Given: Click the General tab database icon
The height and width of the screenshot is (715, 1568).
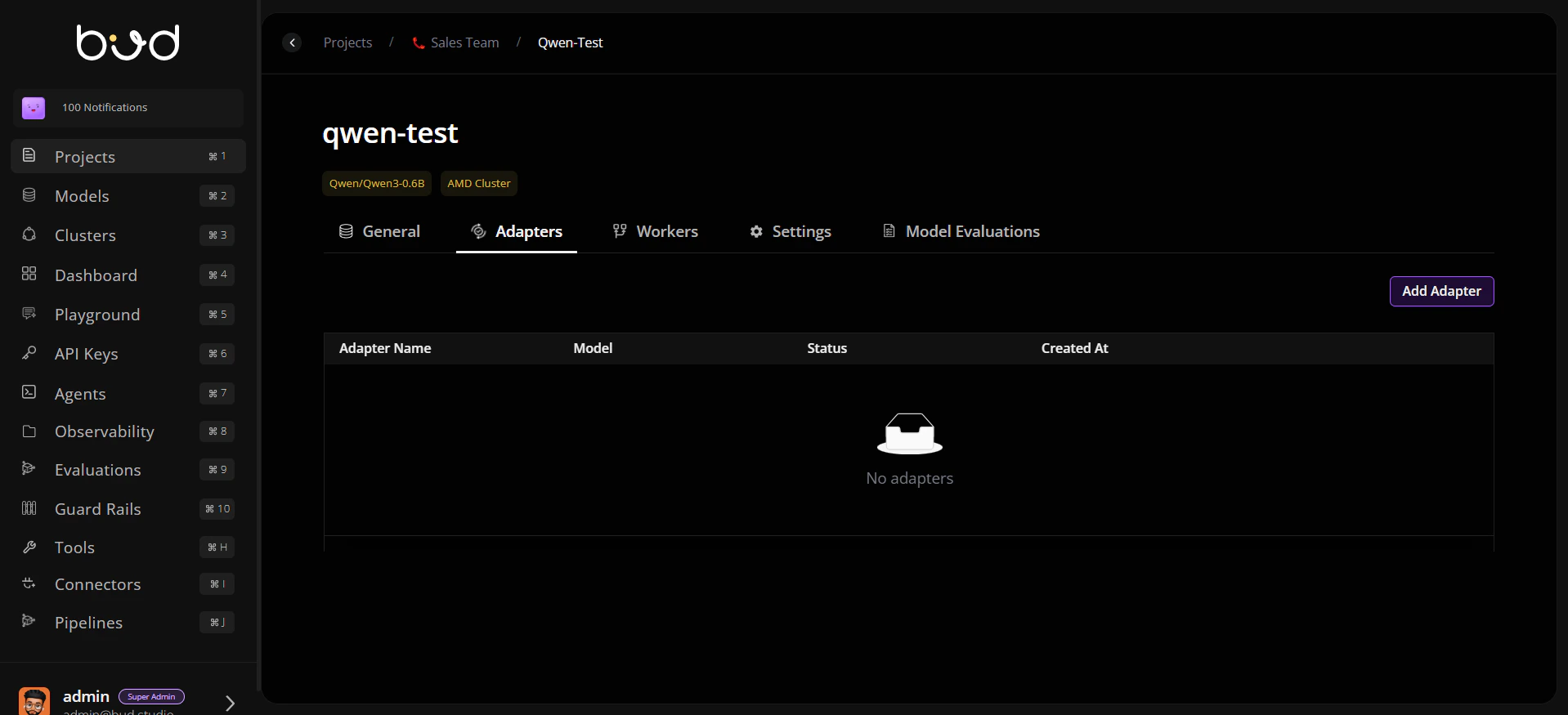Looking at the screenshot, I should 346,231.
